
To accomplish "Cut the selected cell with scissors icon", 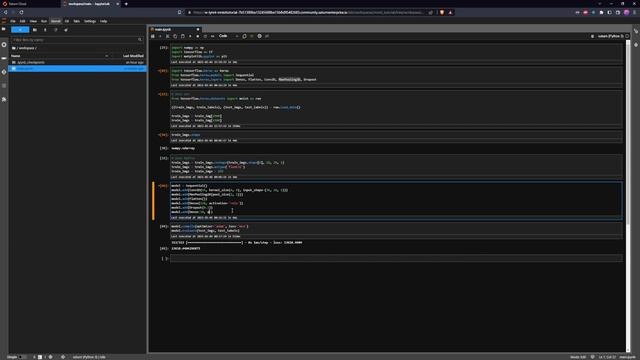I will tap(167, 36).
